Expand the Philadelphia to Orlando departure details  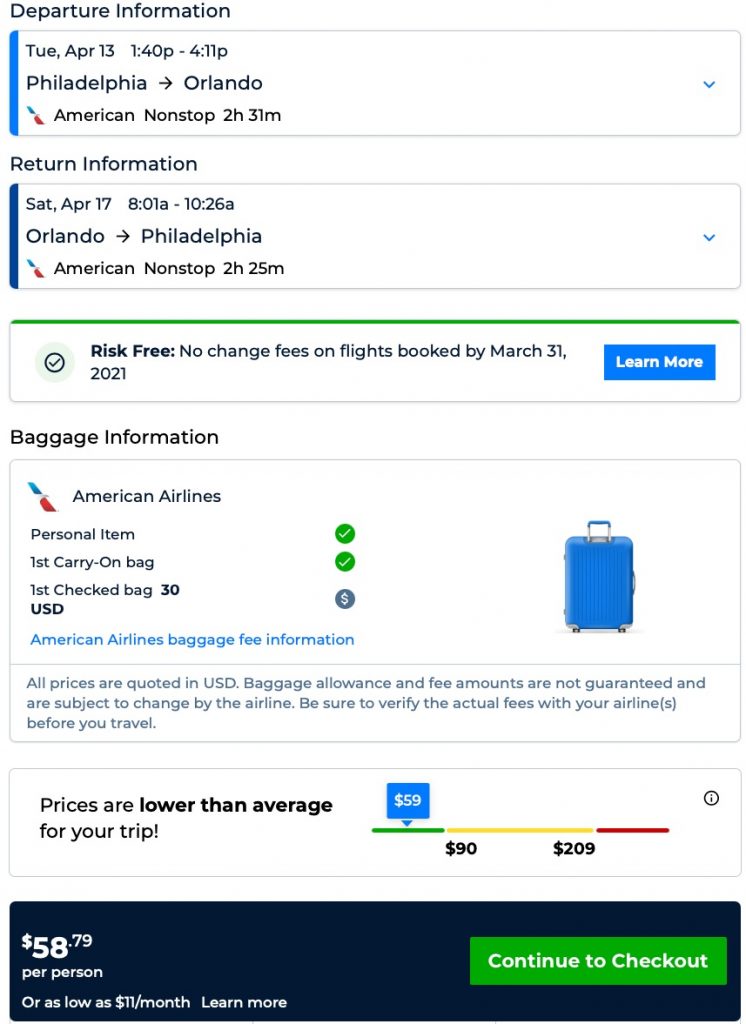pyautogui.click(x=709, y=84)
